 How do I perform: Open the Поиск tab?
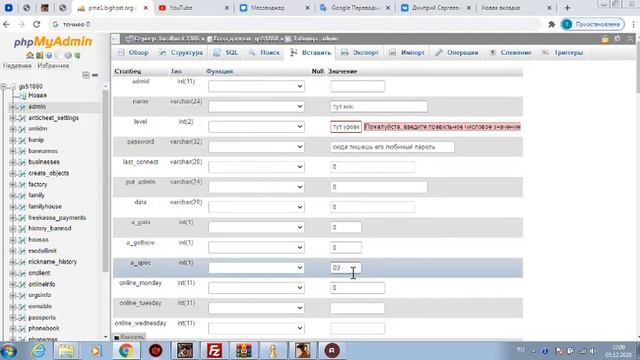[264, 53]
